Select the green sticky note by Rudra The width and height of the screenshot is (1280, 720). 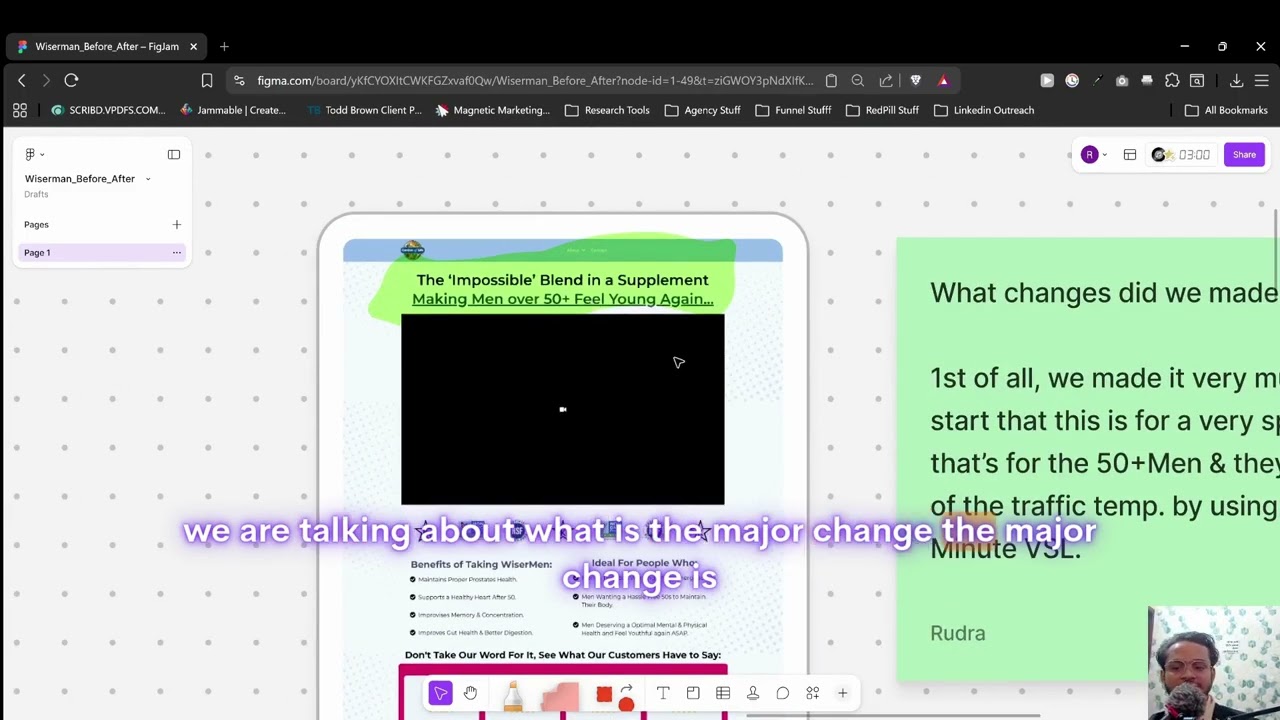click(x=1088, y=458)
